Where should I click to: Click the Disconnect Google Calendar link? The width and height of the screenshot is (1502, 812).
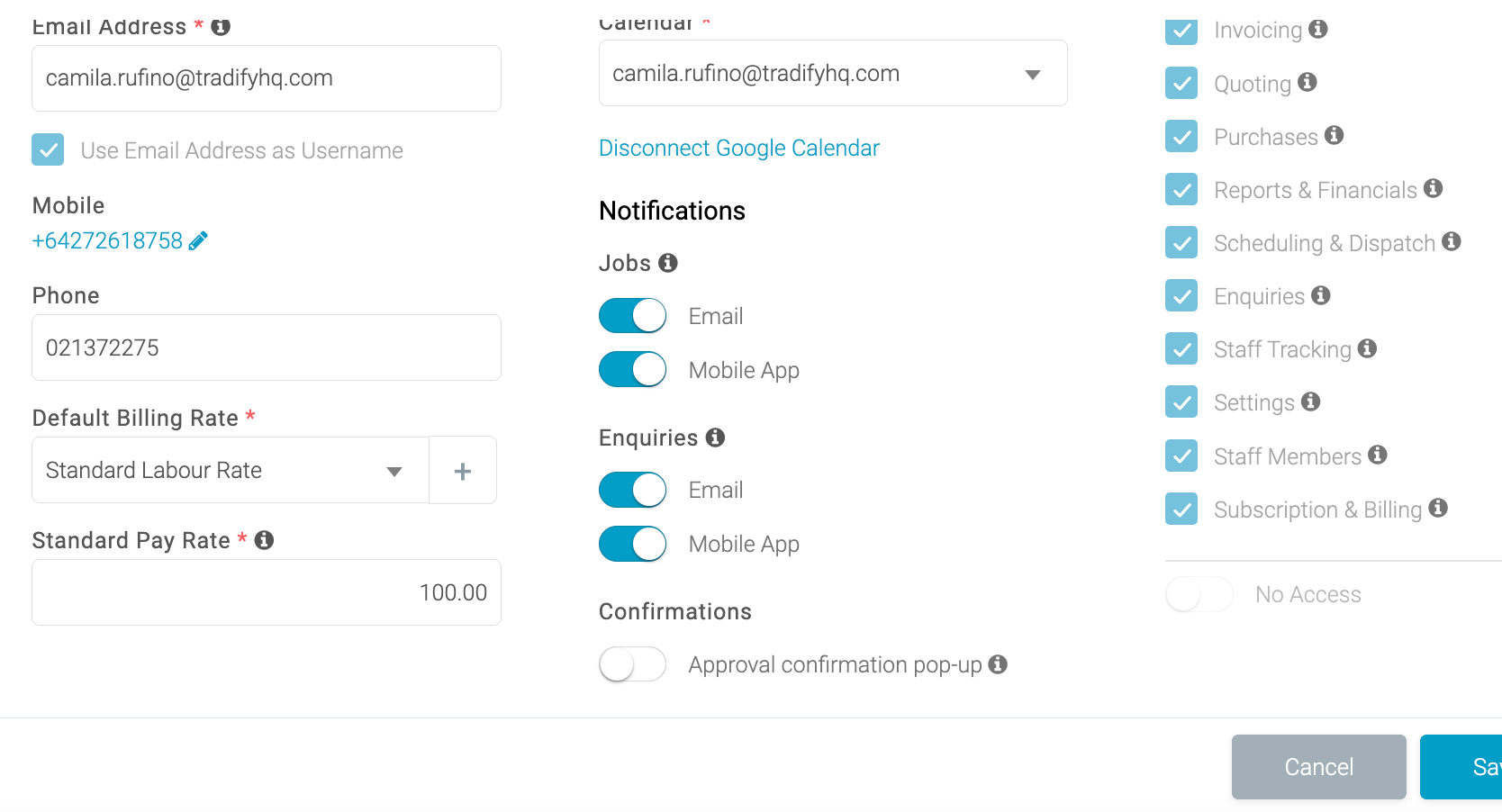738,148
